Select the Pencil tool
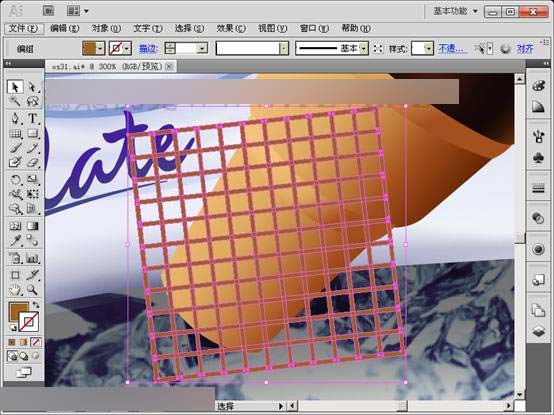This screenshot has height=415, width=554. pyautogui.click(x=32, y=148)
